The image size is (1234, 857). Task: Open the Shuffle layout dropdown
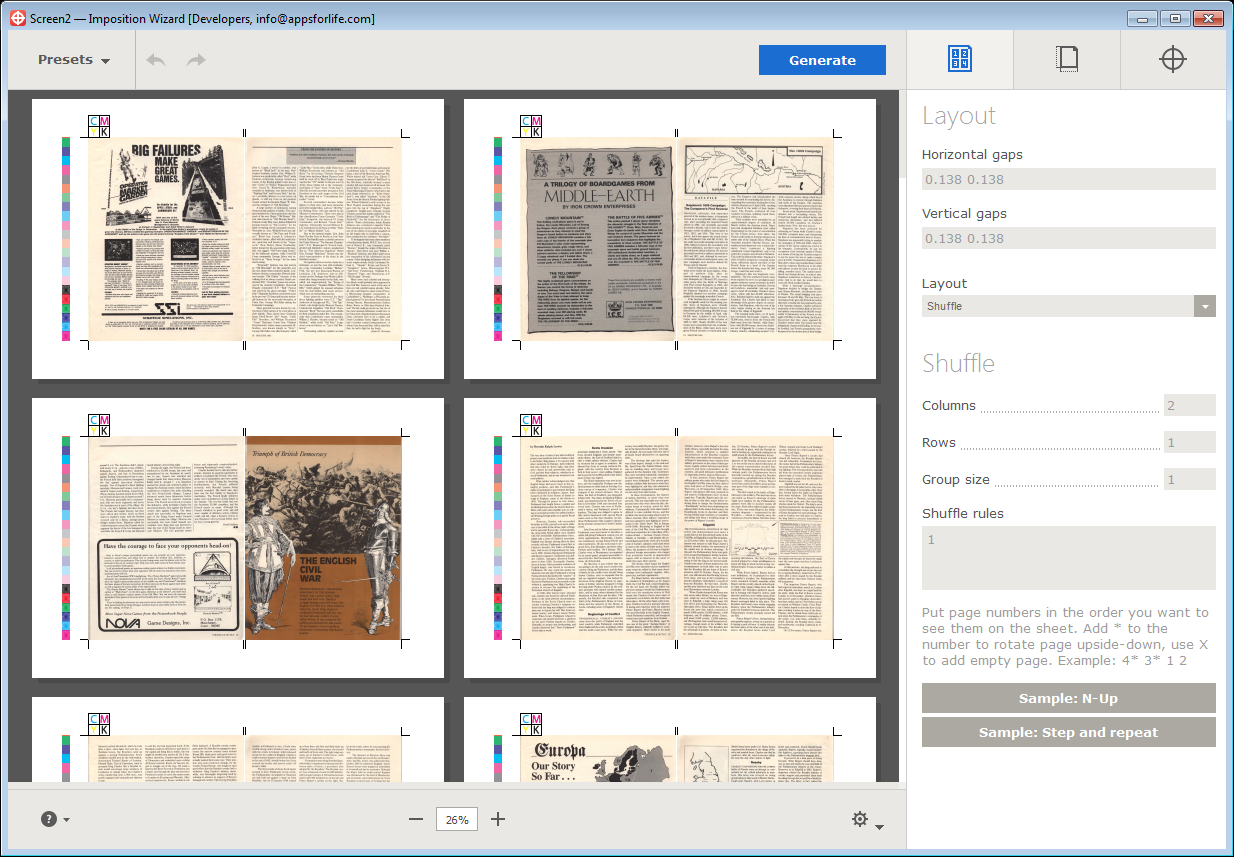[1068, 305]
